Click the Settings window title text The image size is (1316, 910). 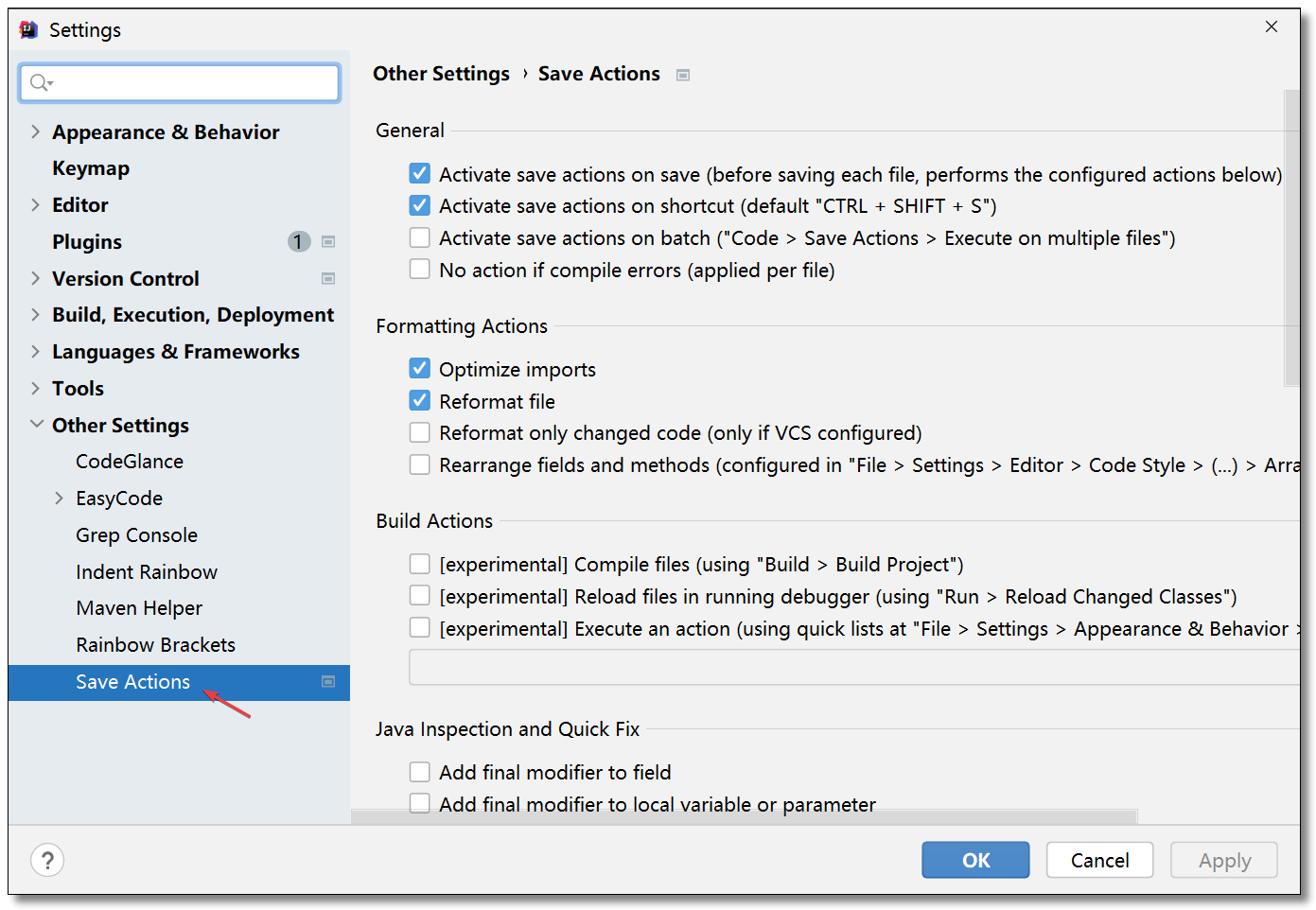(85, 30)
